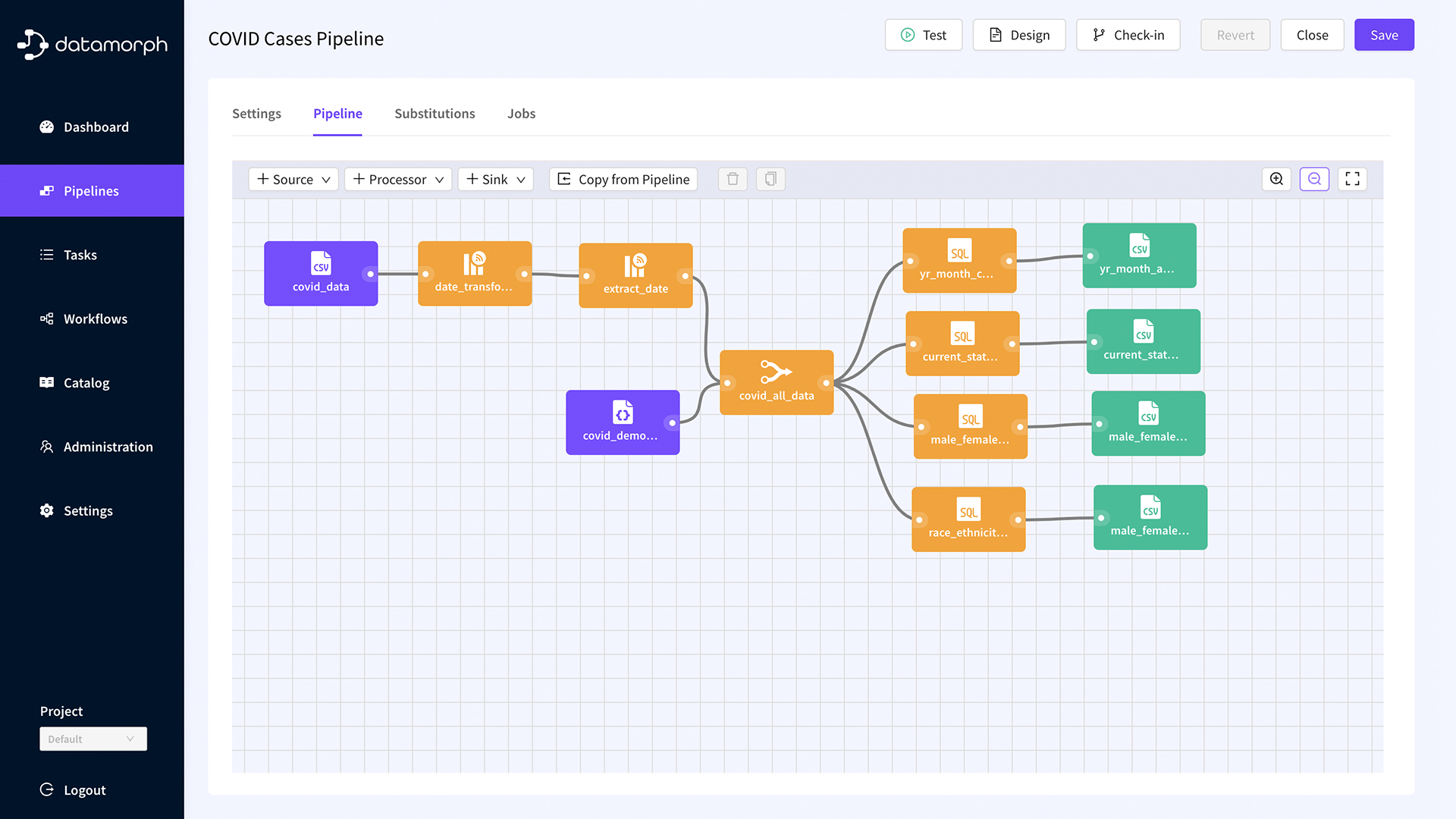Click Copy from Pipeline button
The height and width of the screenshot is (819, 1456).
[623, 179]
